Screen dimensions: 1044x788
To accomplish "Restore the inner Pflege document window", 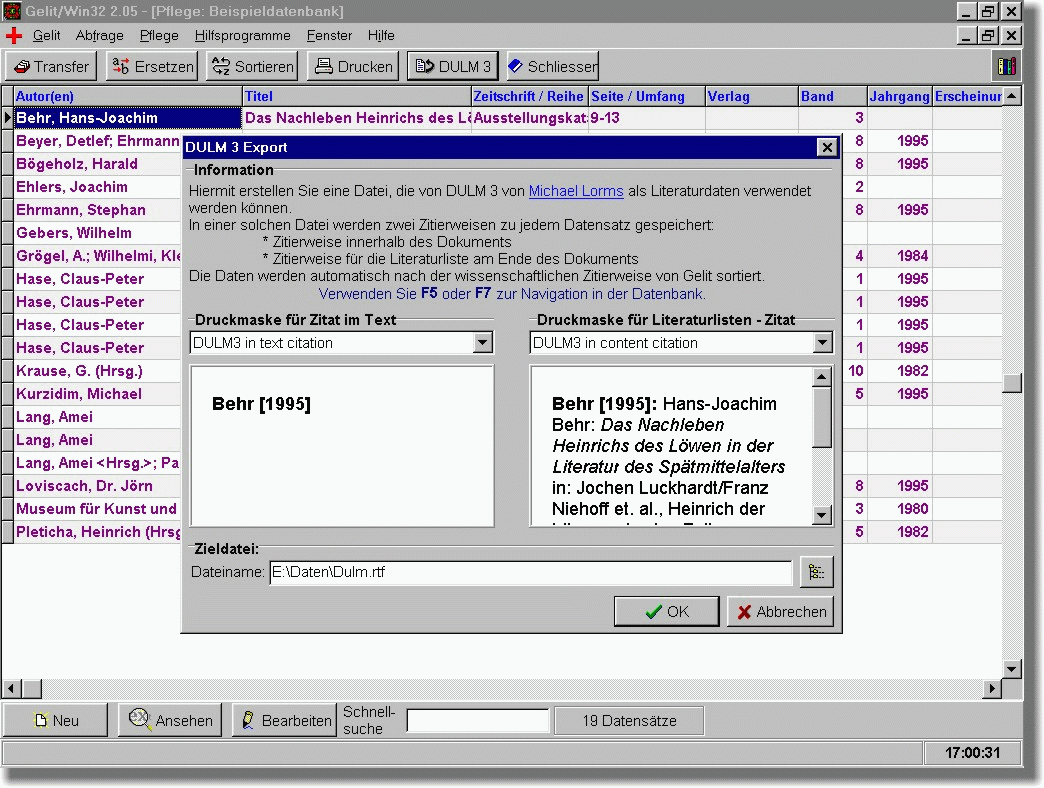I will click(989, 36).
